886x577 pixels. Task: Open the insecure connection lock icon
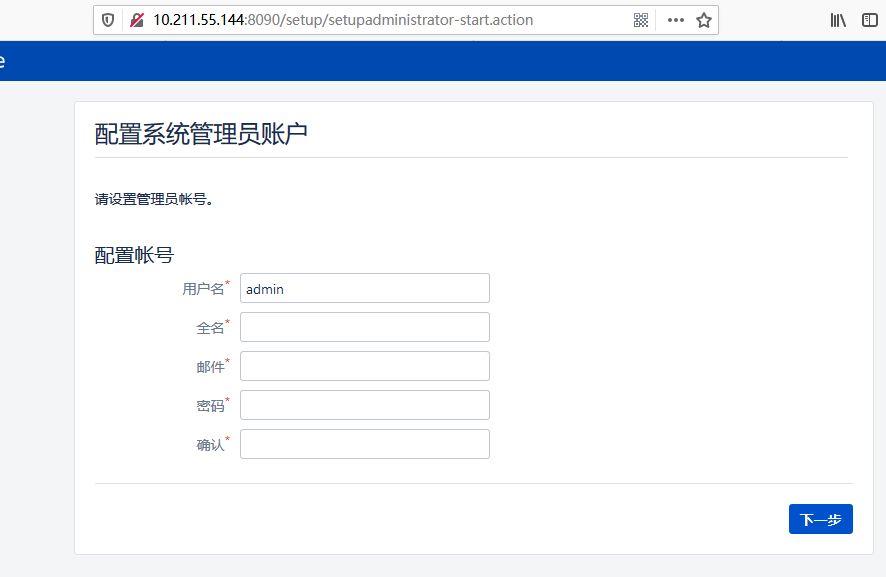click(136, 20)
